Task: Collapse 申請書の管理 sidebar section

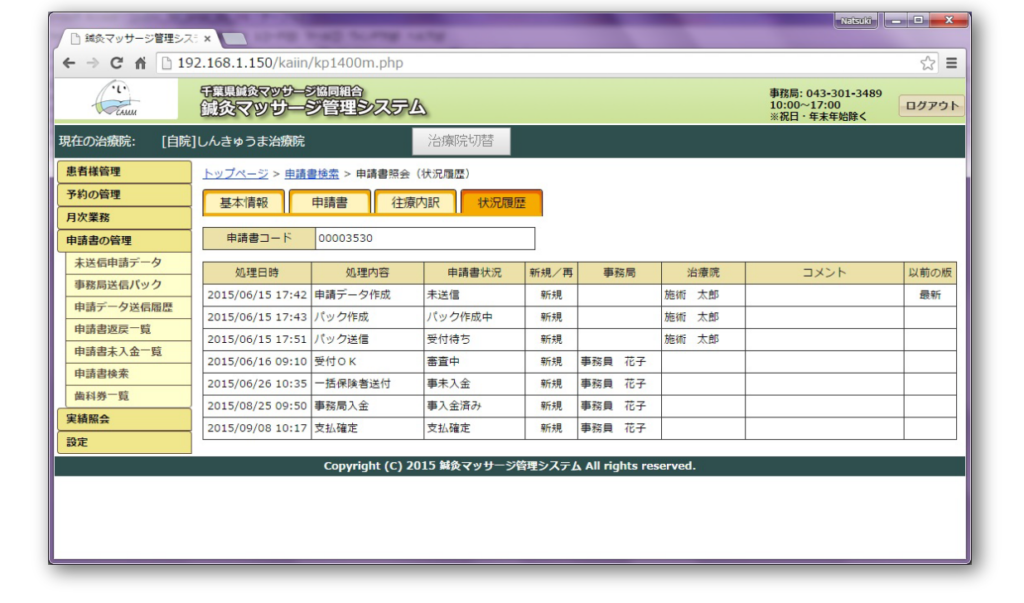Action: [124, 240]
